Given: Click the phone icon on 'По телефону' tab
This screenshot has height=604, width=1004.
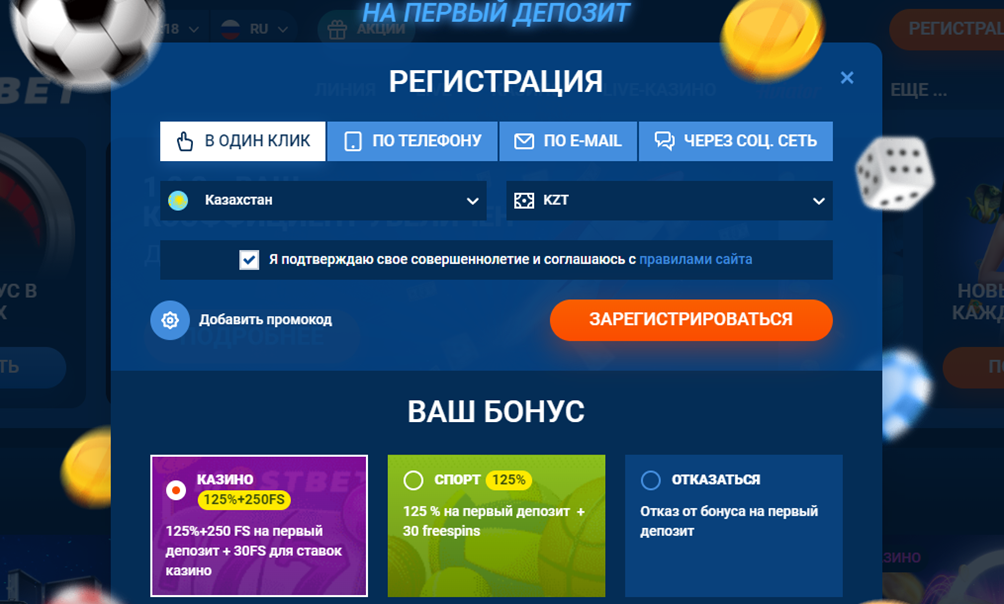Looking at the screenshot, I should coord(353,141).
